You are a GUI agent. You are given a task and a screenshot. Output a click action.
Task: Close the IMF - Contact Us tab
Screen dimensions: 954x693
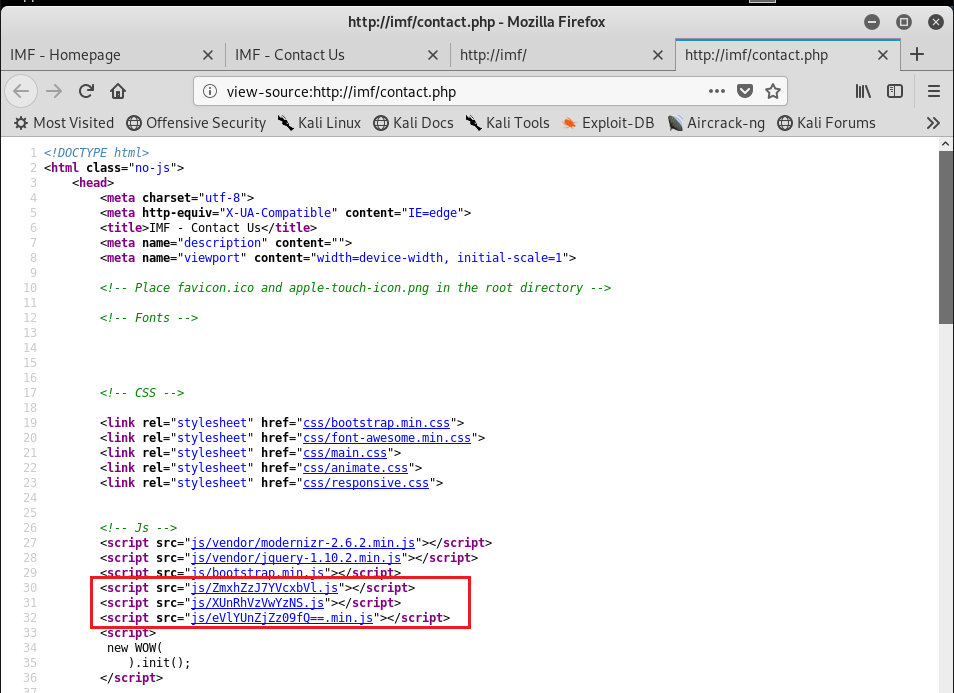(433, 55)
